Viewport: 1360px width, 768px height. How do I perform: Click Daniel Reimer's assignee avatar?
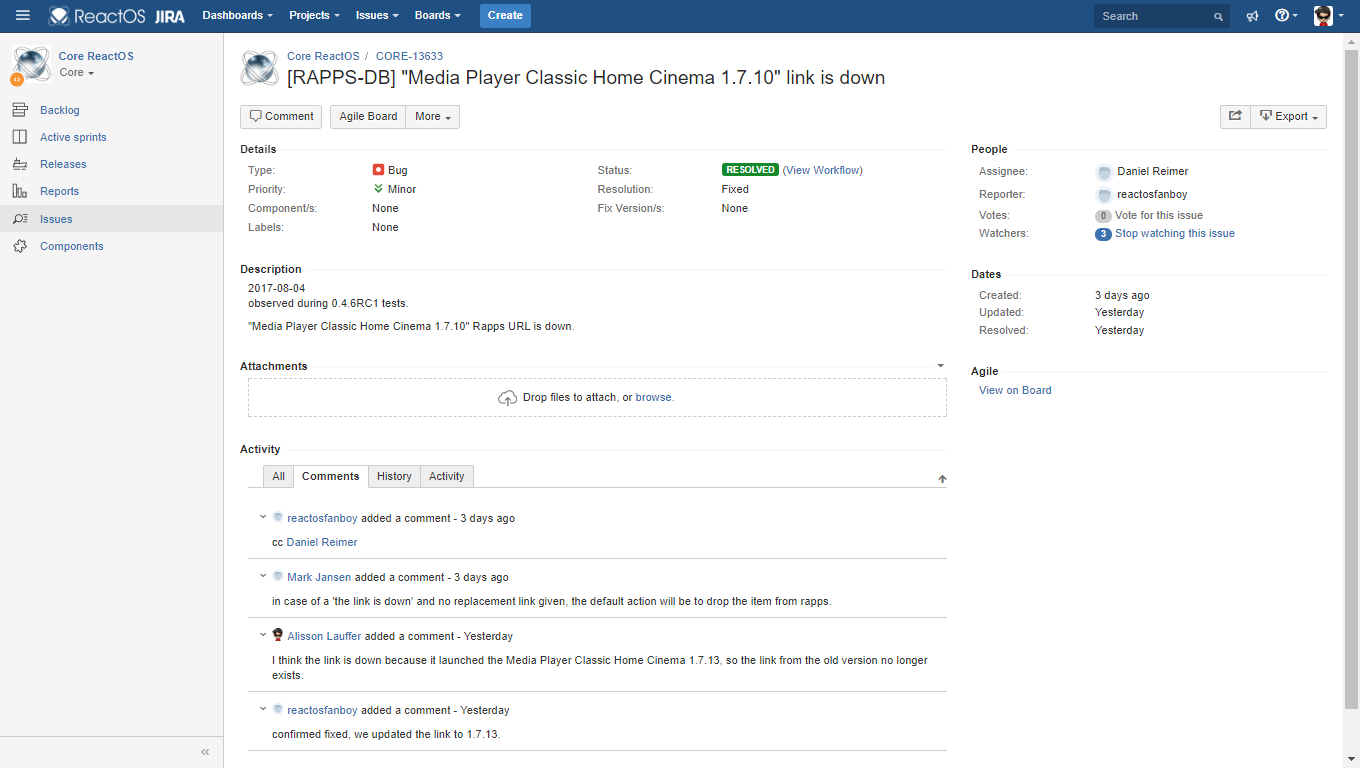(x=1104, y=172)
